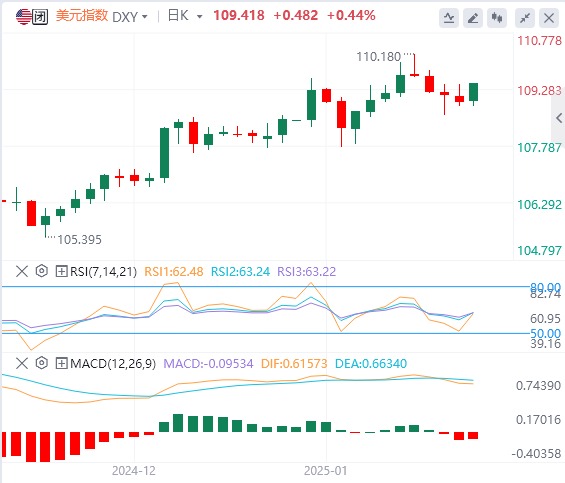Viewport: 565px width, 483px height.
Task: Expand the DXY symbol dropdown
Action: pos(144,17)
